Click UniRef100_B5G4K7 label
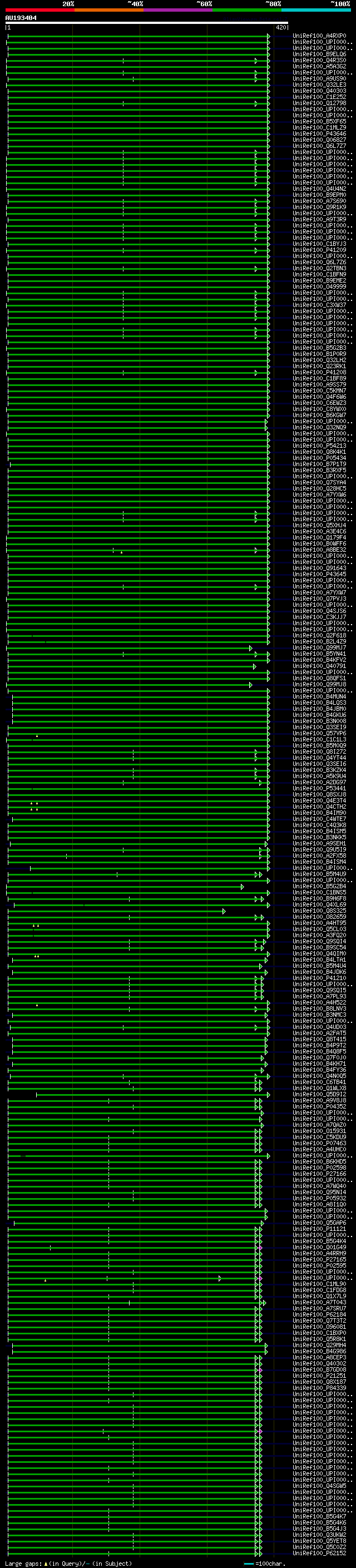Image resolution: width=356 pixels, height=1568 pixels. pyautogui.click(x=319, y=1516)
